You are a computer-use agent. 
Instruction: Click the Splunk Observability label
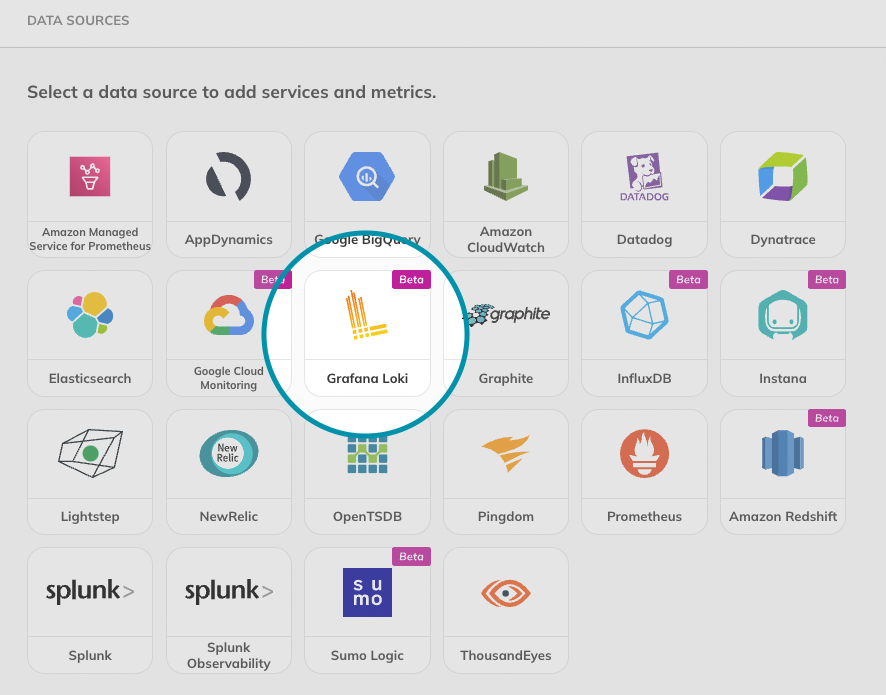(228, 655)
